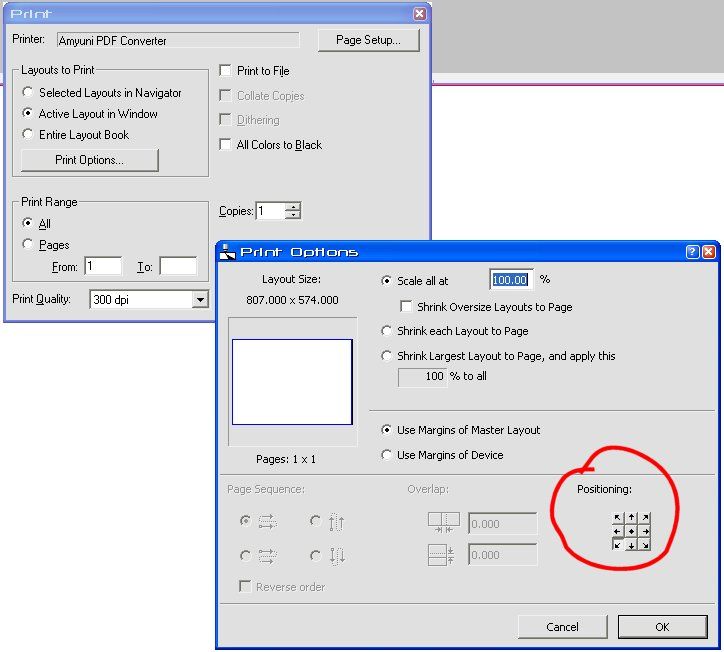The width and height of the screenshot is (724, 652).
Task: Toggle Collate Copies checkbox
Action: (x=225, y=96)
